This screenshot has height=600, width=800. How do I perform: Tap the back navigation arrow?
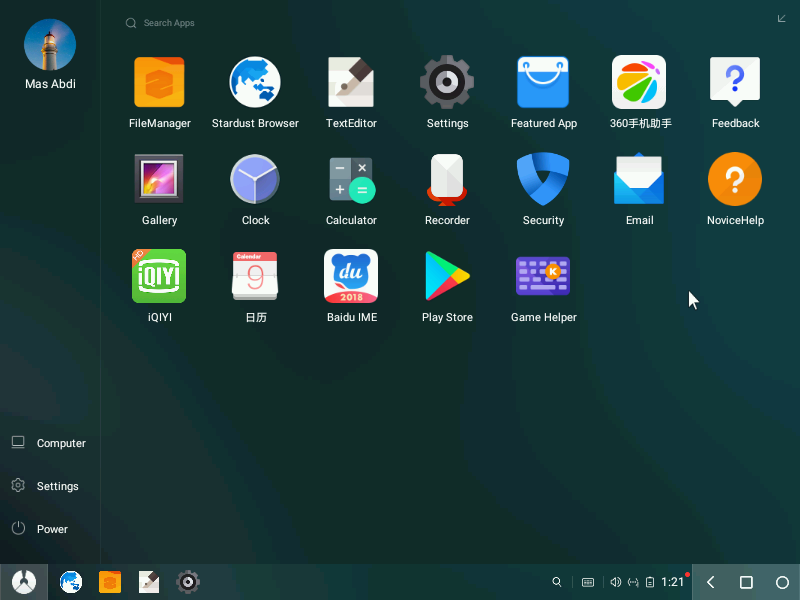710,582
